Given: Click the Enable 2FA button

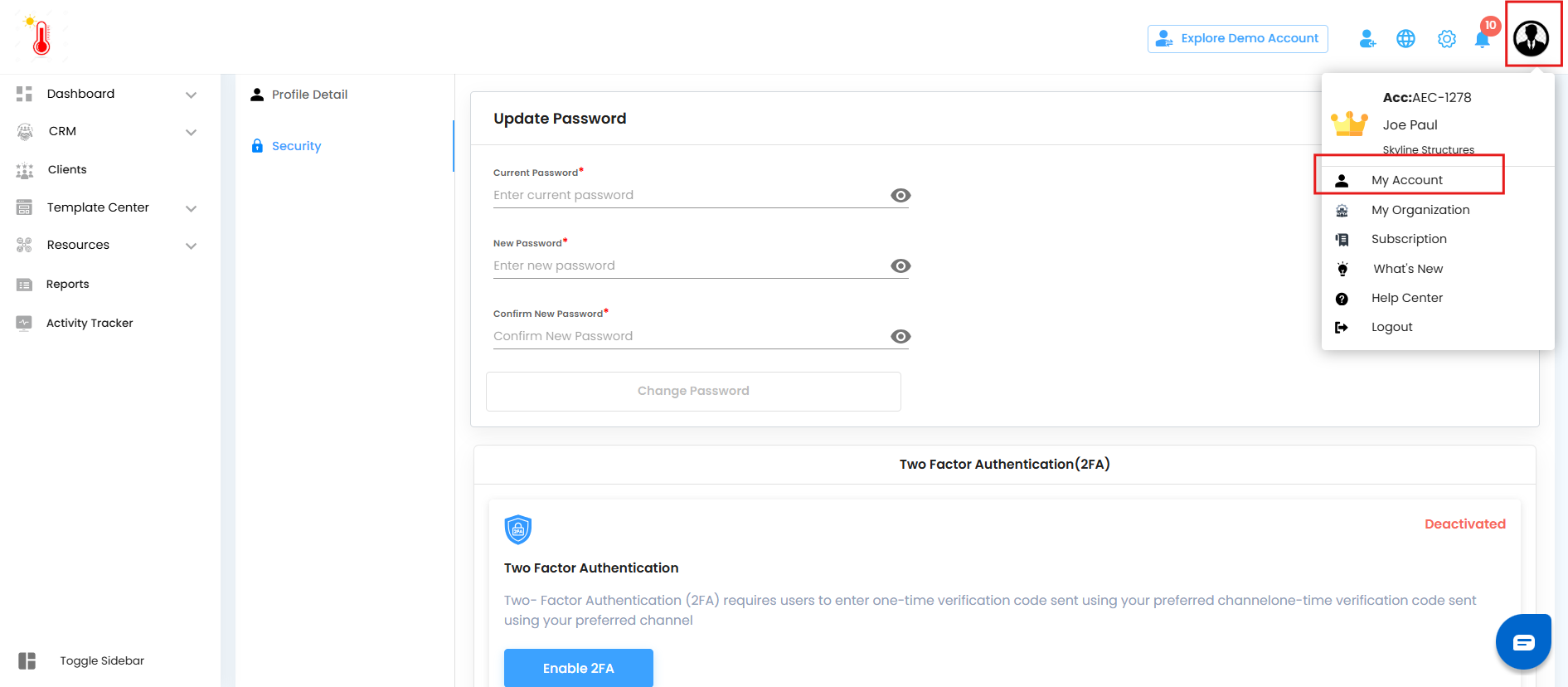Looking at the screenshot, I should [578, 668].
